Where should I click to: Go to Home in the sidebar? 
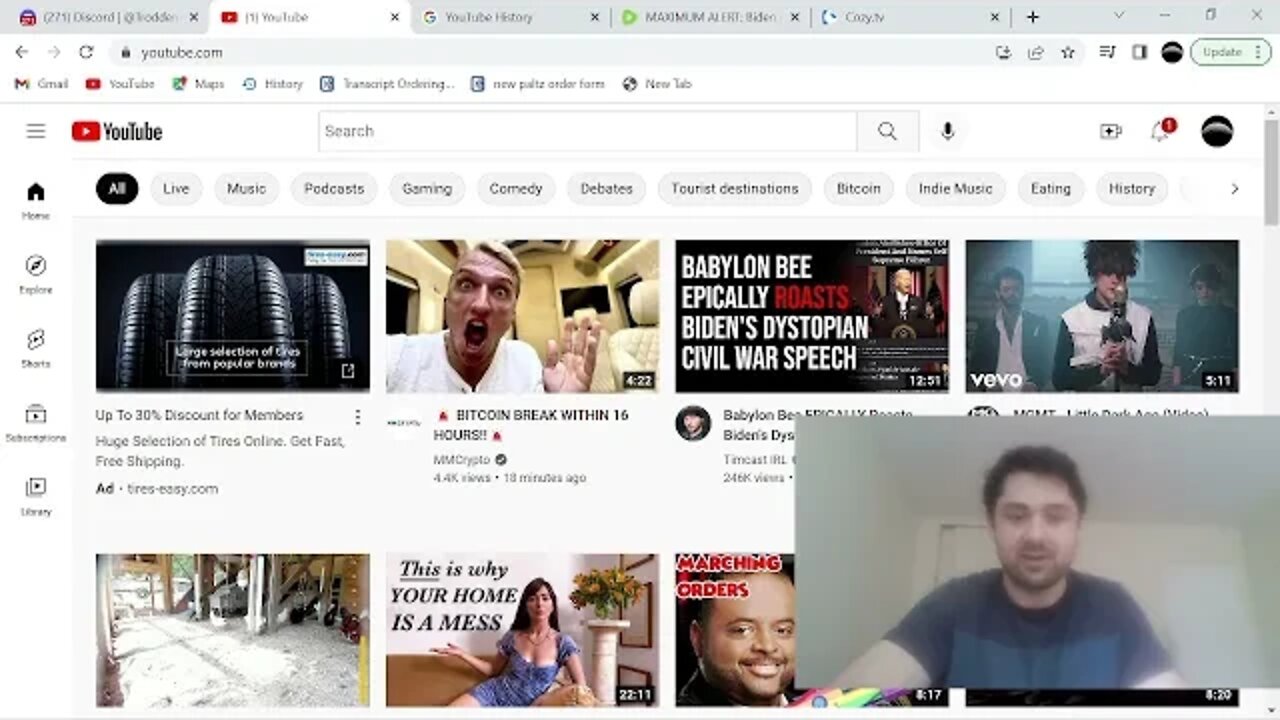[36, 200]
